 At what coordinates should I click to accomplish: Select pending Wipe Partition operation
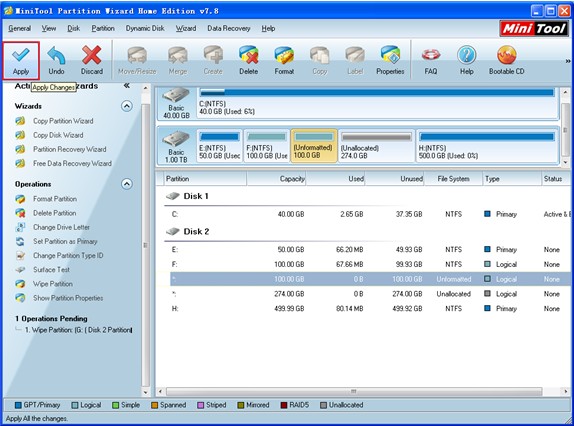tap(78, 330)
